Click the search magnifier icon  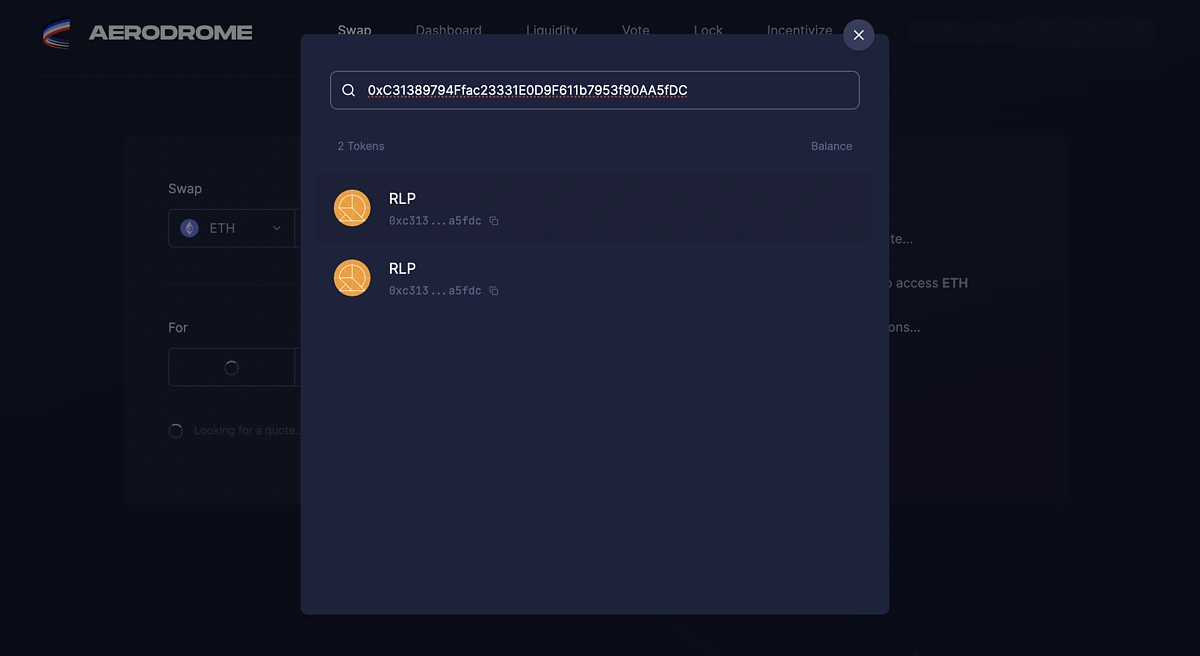coord(349,90)
